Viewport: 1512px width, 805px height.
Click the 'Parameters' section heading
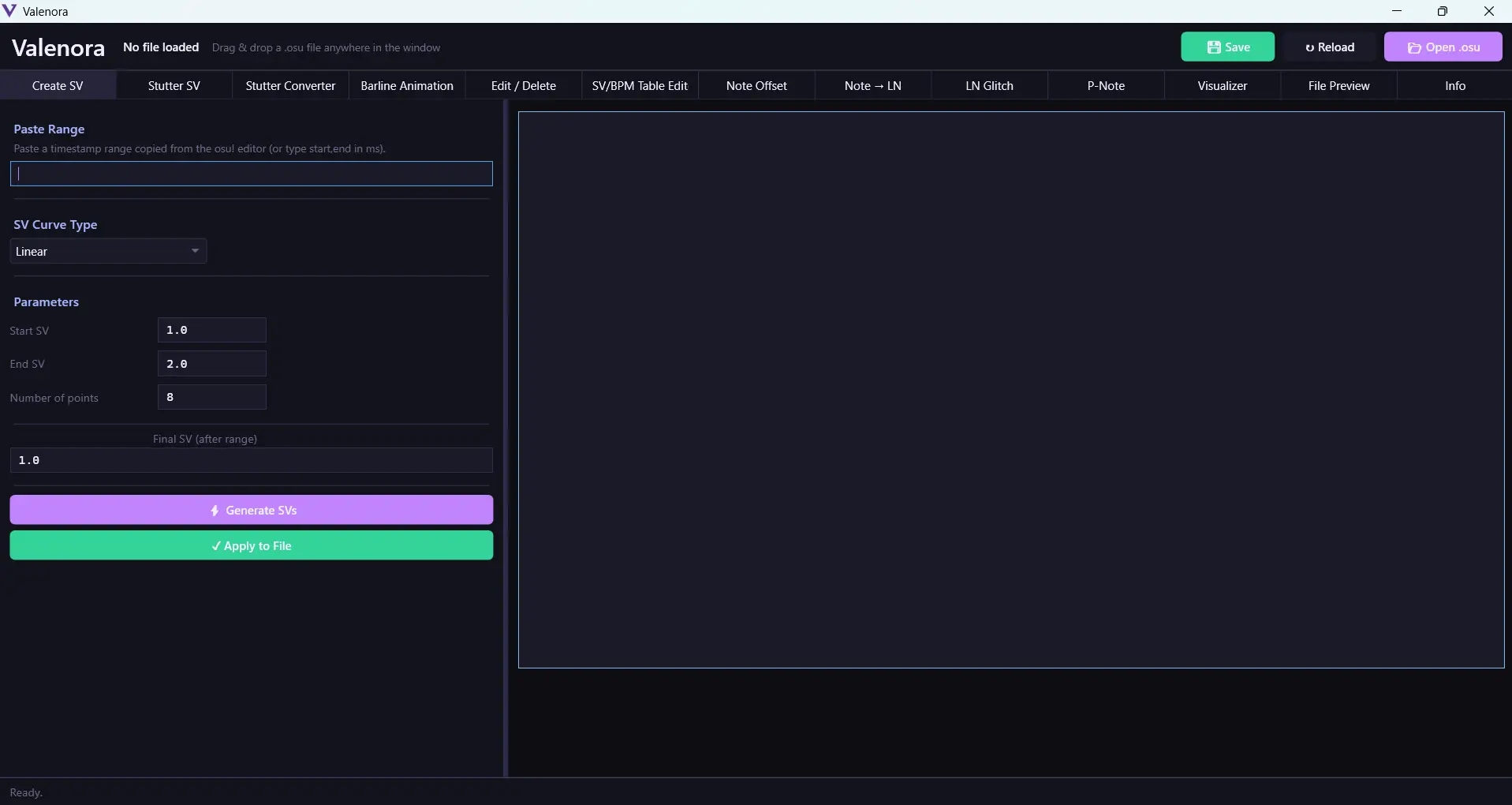click(47, 302)
